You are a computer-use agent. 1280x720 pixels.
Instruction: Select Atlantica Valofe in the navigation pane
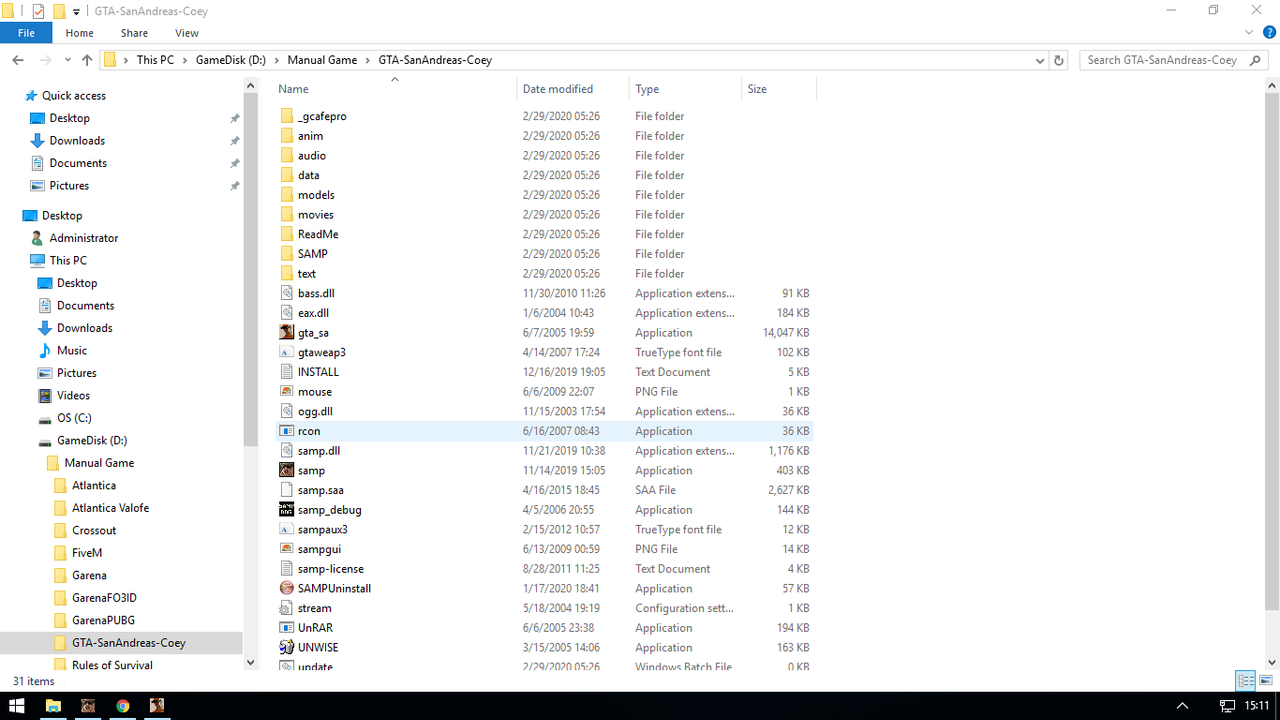pyautogui.click(x=110, y=508)
